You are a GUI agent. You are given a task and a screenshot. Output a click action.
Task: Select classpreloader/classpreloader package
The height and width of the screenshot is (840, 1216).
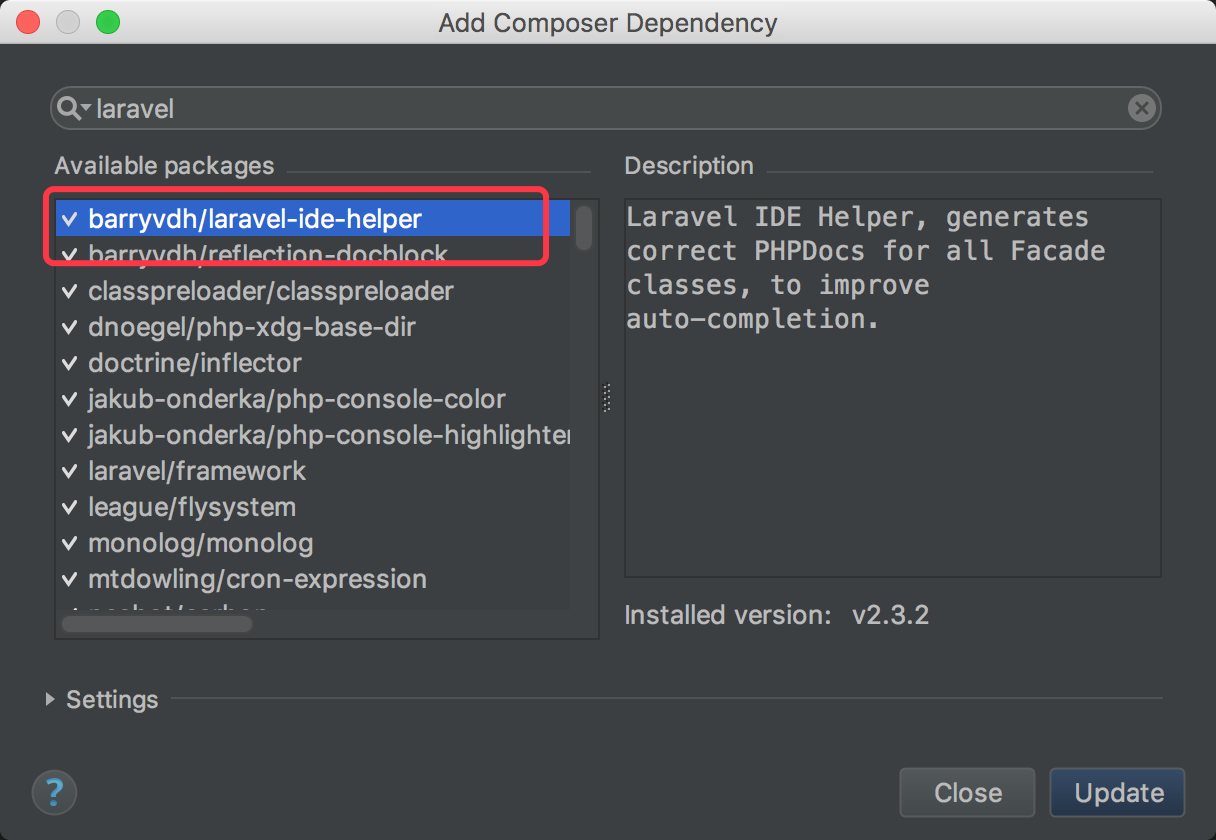point(313,291)
